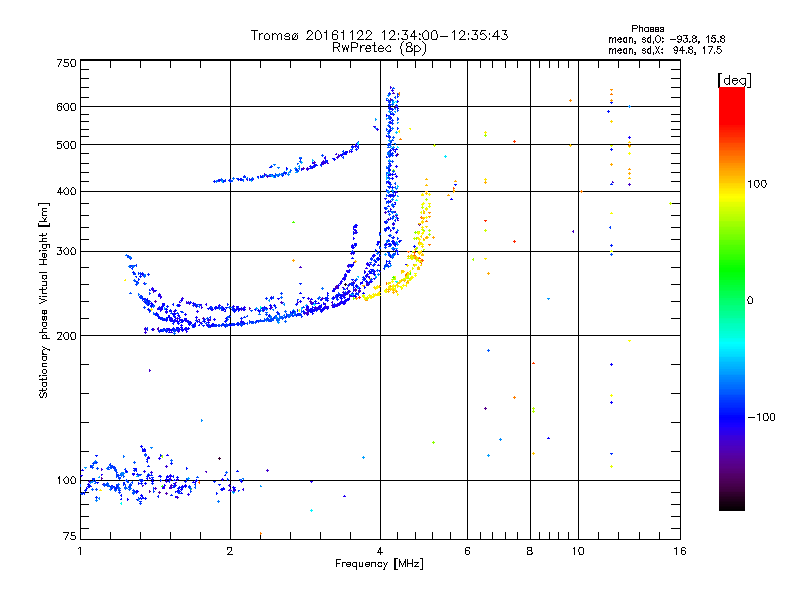Click the x-axis tick '8'
The width and height of the screenshot is (800, 600).
(x=530, y=551)
